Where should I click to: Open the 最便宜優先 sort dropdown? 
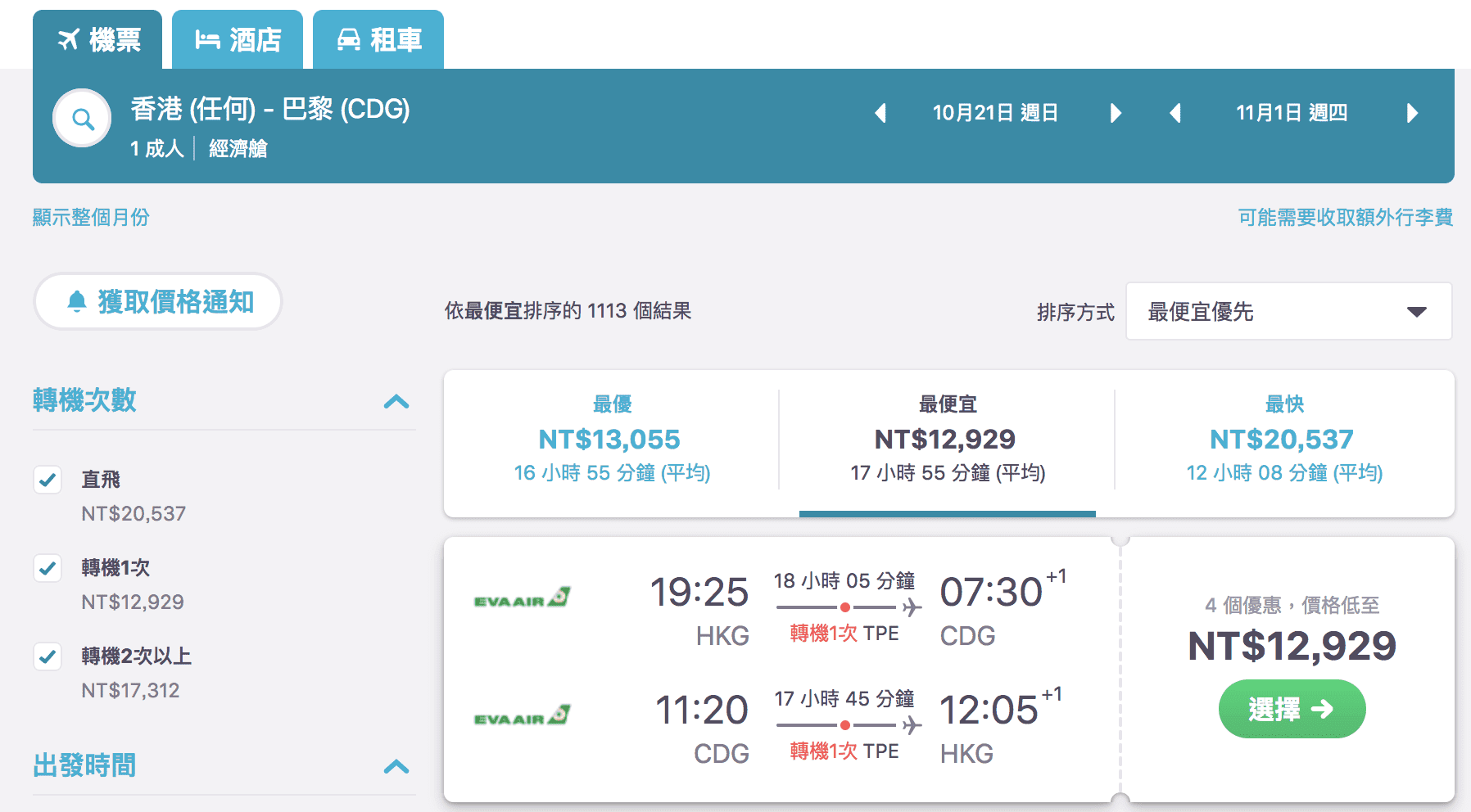(1288, 311)
